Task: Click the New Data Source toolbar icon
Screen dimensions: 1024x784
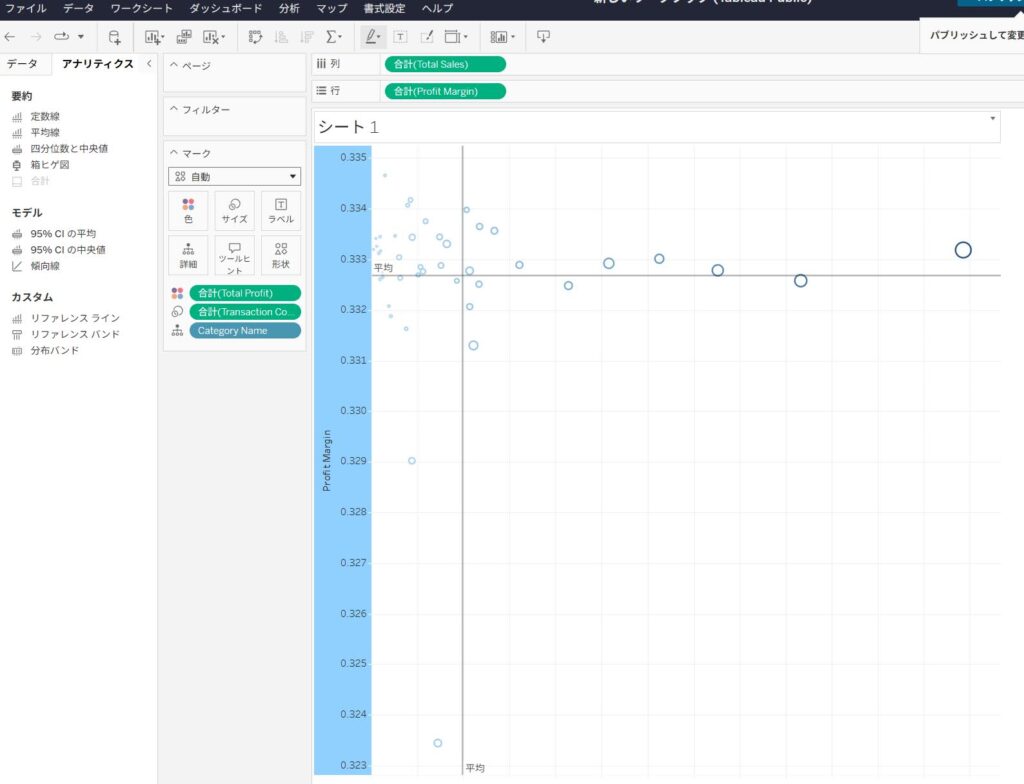Action: [x=114, y=37]
